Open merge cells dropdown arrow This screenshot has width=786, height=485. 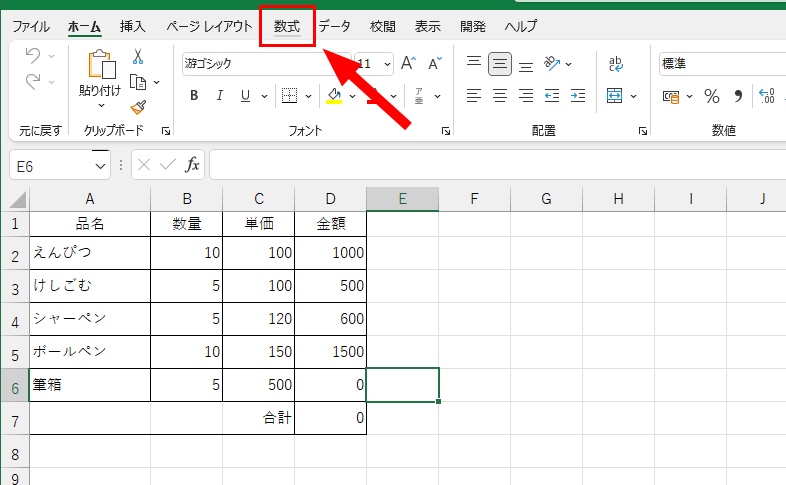[x=634, y=96]
